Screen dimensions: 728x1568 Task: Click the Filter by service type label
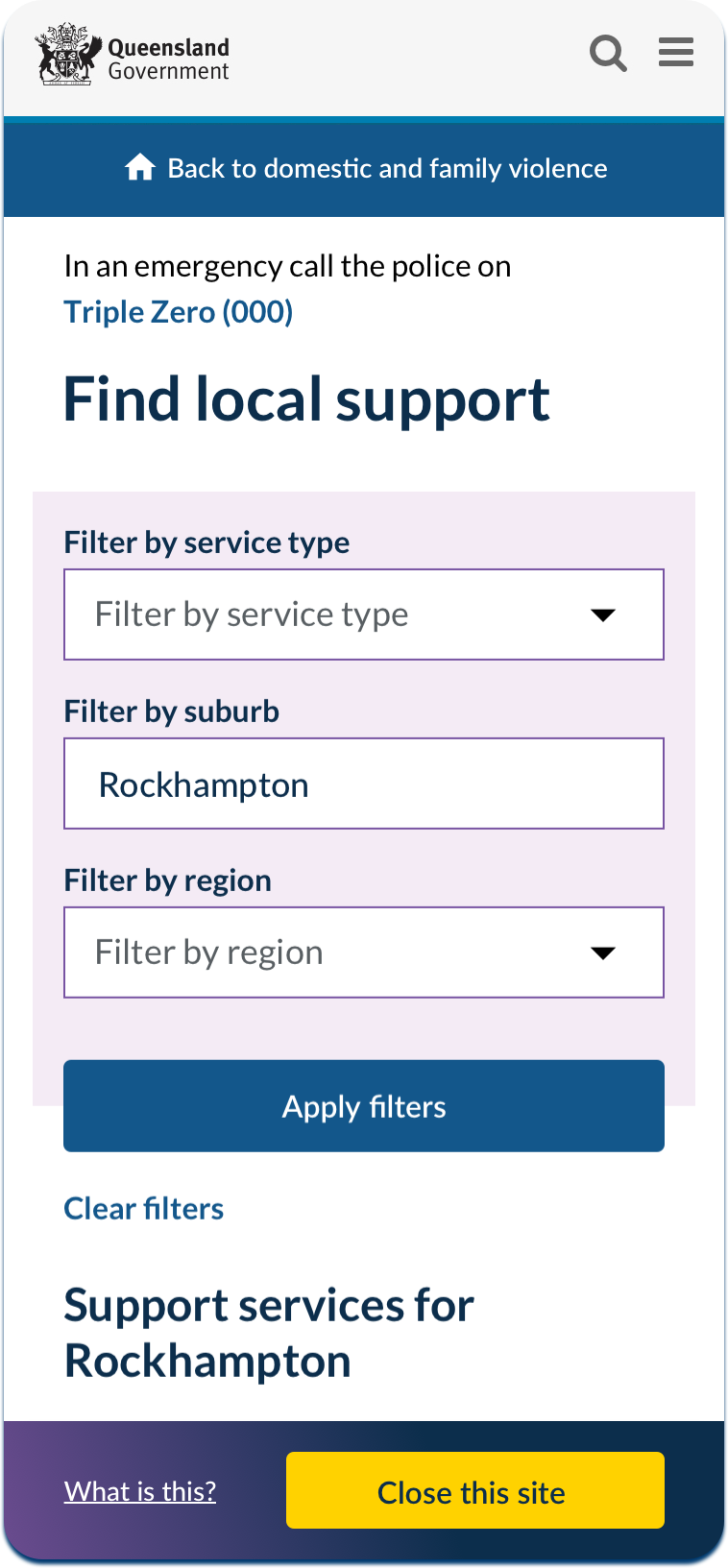[206, 543]
